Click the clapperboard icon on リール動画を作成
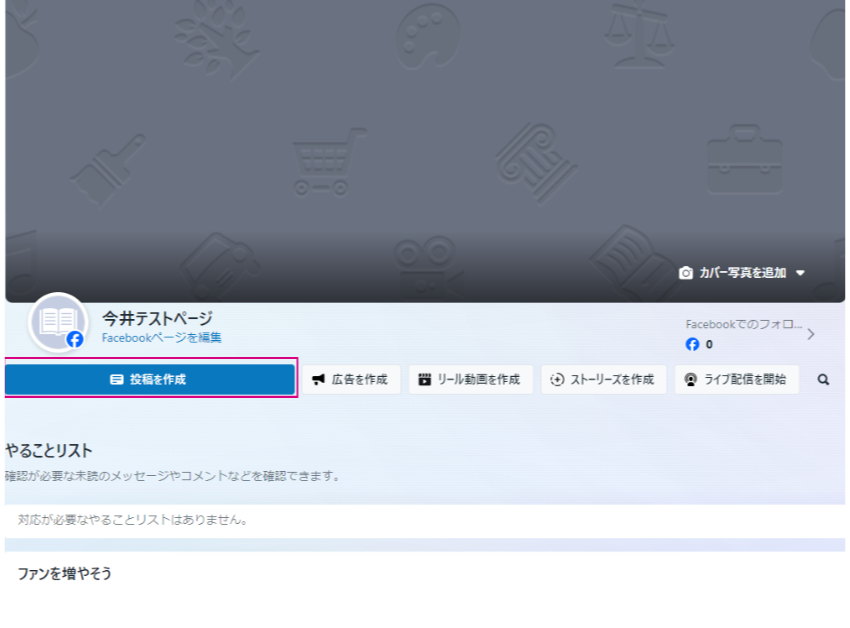Image resolution: width=850 pixels, height=628 pixels. click(424, 380)
